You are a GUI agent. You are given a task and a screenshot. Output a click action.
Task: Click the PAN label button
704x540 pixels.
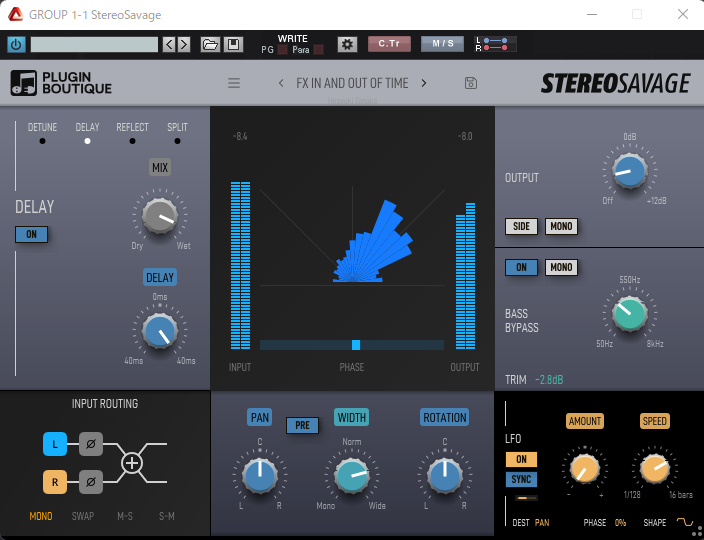[x=260, y=417]
